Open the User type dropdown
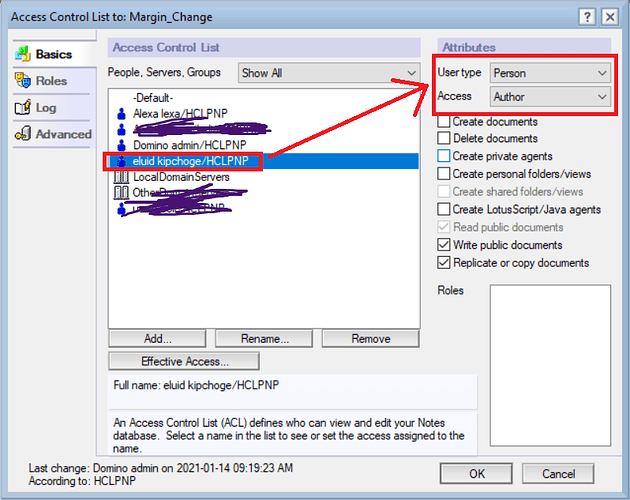 [551, 73]
